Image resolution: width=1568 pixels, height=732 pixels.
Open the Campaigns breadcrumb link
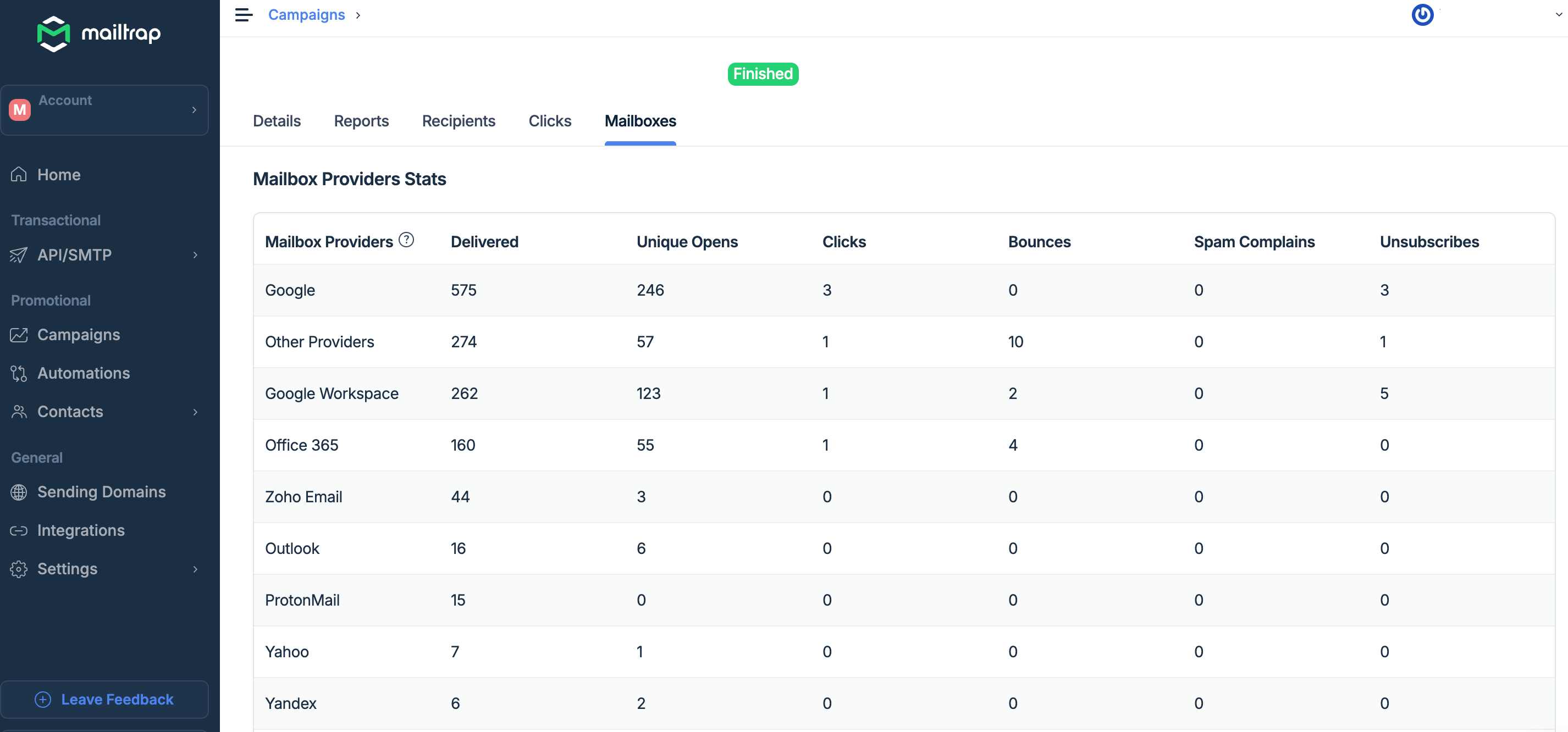(306, 15)
